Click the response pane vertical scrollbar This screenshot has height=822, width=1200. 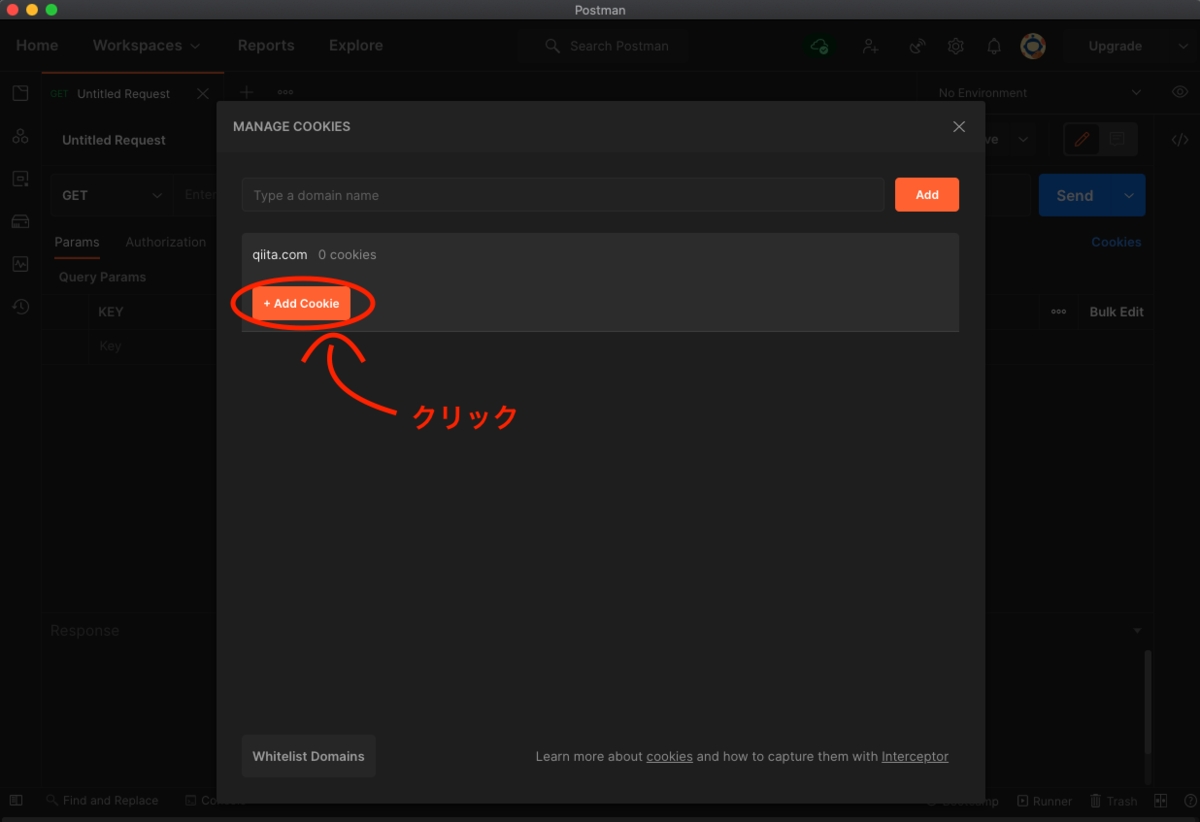[x=1147, y=702]
